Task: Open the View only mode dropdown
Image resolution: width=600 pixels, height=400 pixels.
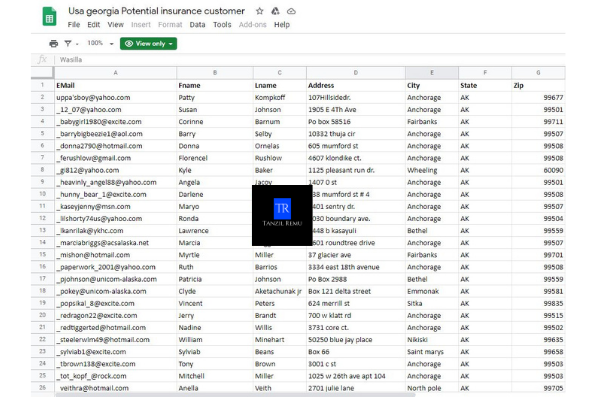Action: pyautogui.click(x=148, y=44)
